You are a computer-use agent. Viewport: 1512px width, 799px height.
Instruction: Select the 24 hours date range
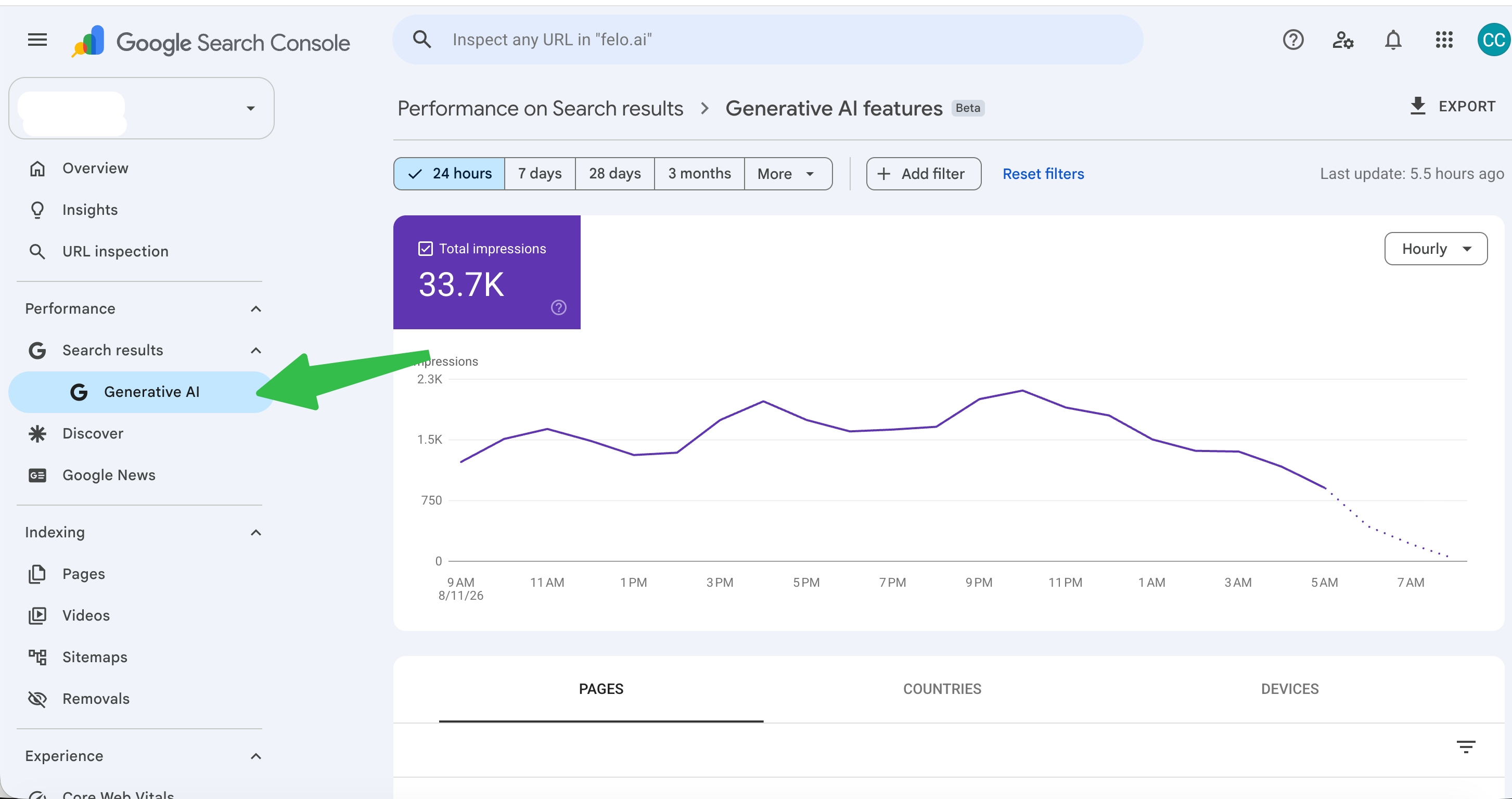pyautogui.click(x=449, y=174)
